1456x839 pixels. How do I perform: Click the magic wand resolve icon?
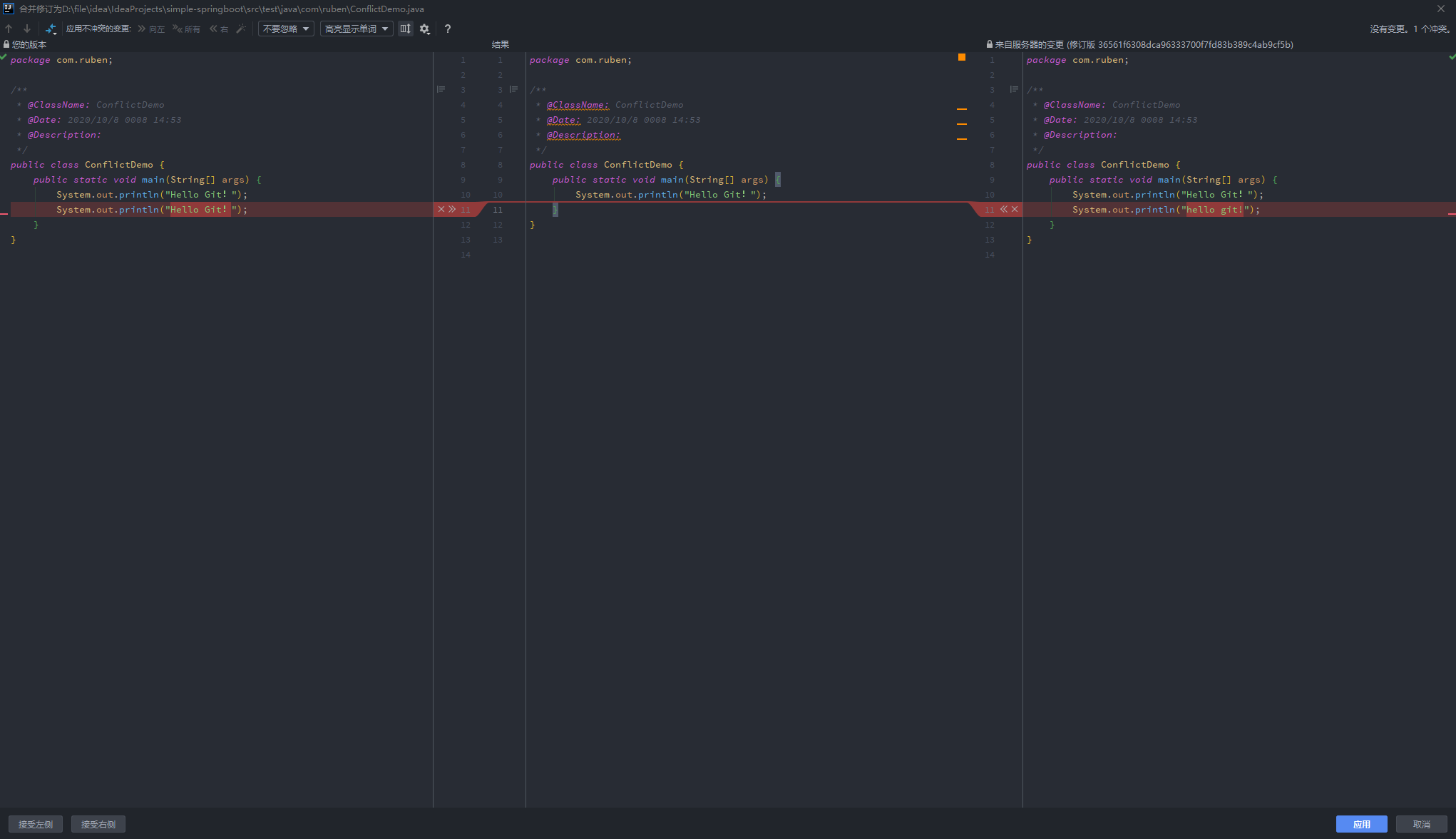click(241, 29)
